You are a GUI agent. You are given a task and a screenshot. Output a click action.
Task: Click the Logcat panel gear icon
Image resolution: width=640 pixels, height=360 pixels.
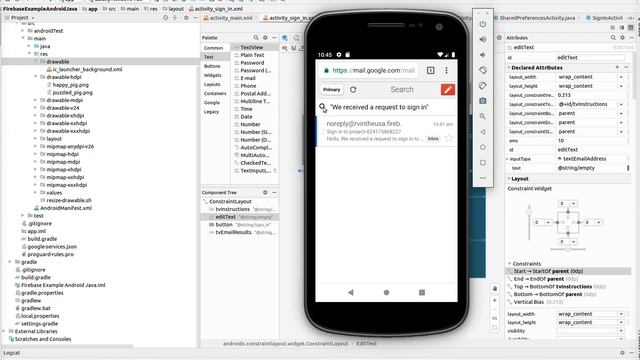pos(622,353)
